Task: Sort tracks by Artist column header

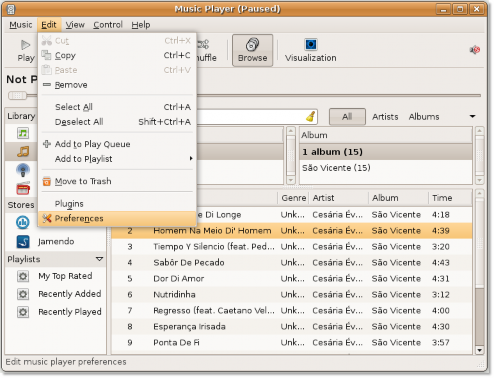Action: (339, 198)
